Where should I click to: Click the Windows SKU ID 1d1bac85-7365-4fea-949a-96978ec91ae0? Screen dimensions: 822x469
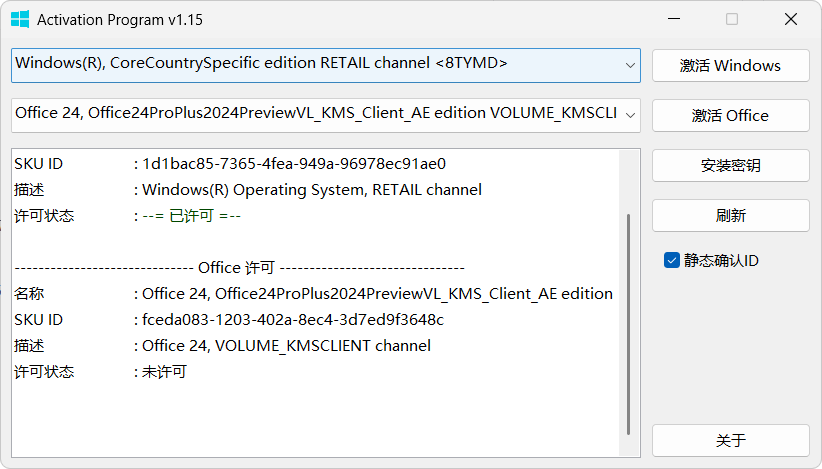(294, 164)
